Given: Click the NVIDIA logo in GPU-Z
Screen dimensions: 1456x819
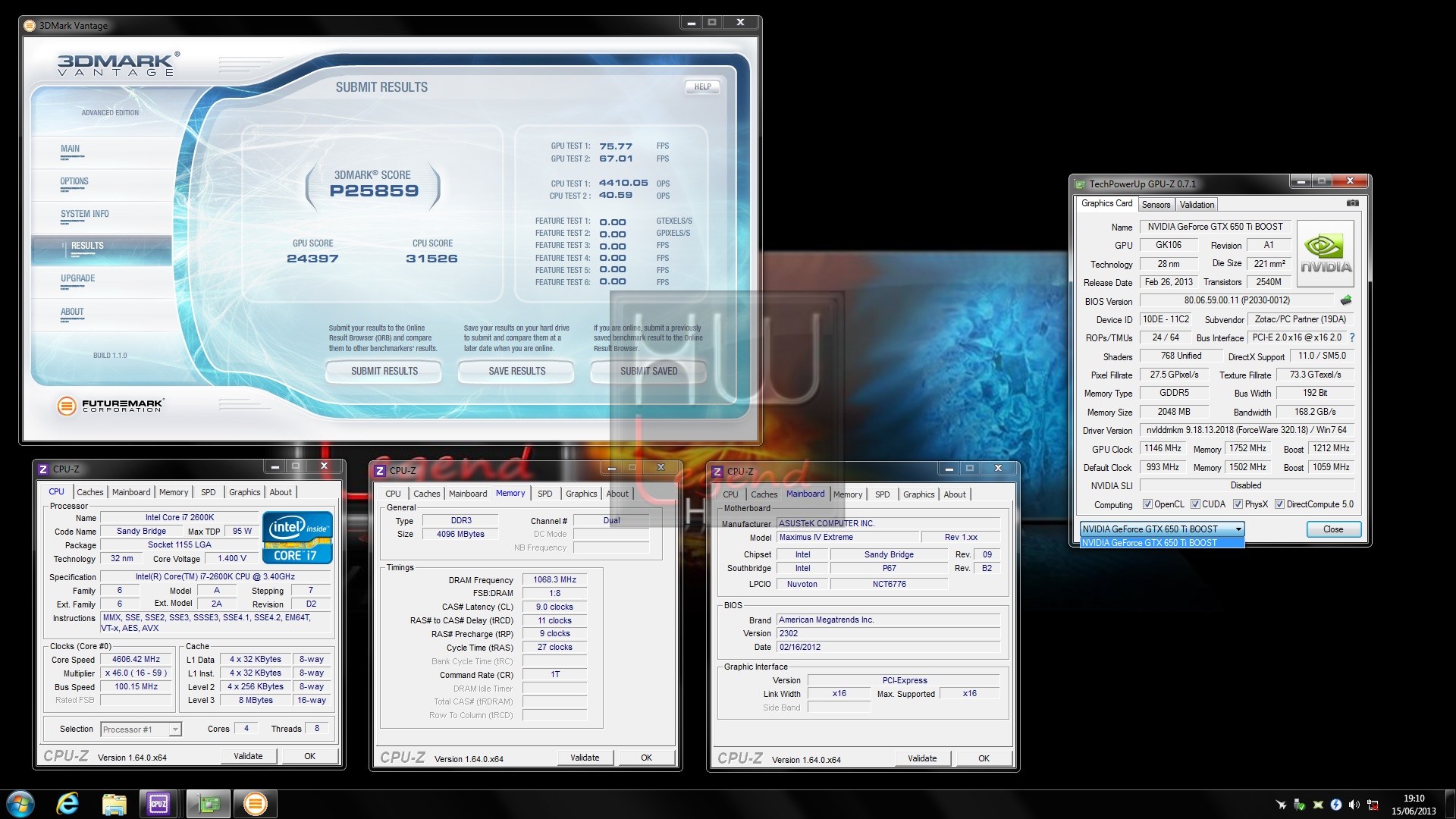Looking at the screenshot, I should (x=1326, y=253).
